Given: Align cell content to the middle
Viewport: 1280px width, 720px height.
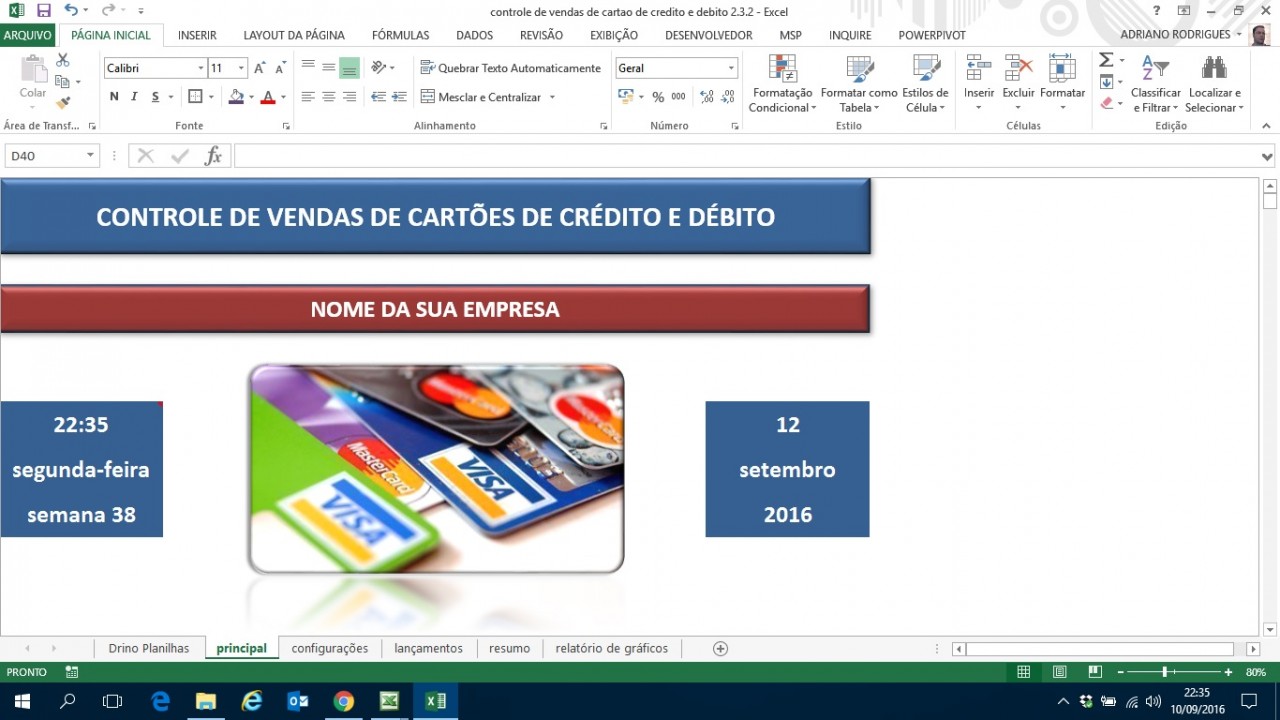Looking at the screenshot, I should pos(328,68).
